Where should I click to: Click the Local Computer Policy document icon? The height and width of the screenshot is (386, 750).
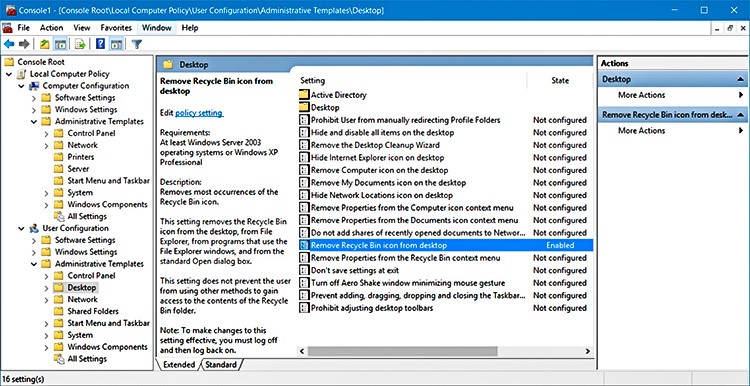point(22,74)
